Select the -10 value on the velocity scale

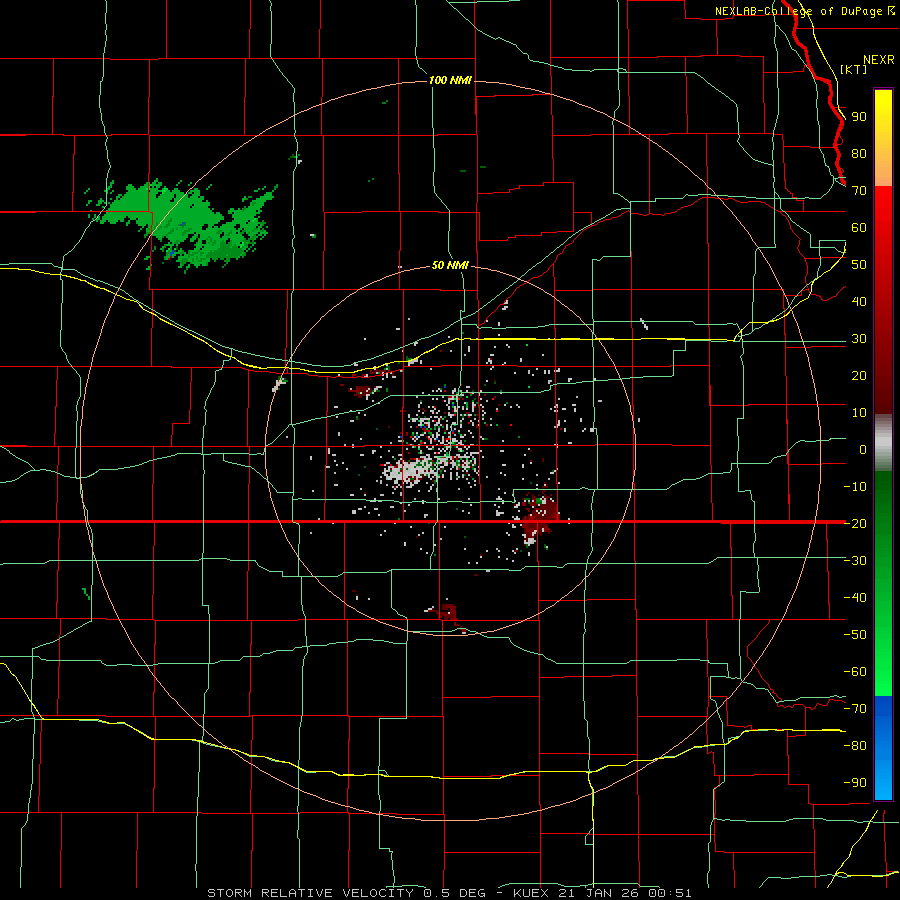coord(855,487)
